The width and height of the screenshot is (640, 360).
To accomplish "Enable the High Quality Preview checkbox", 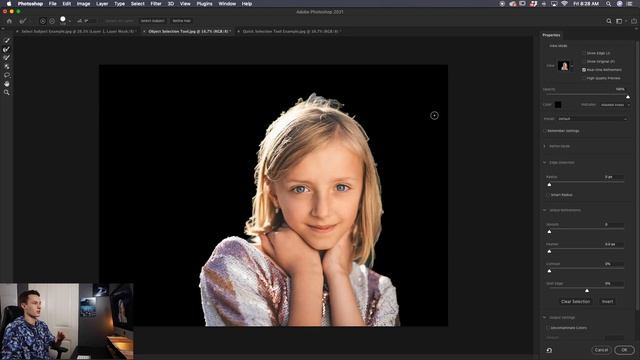I will coord(584,78).
